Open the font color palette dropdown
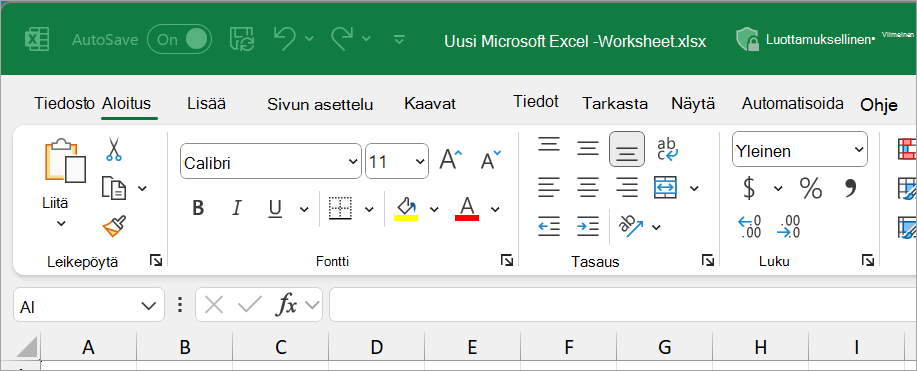 click(x=495, y=209)
